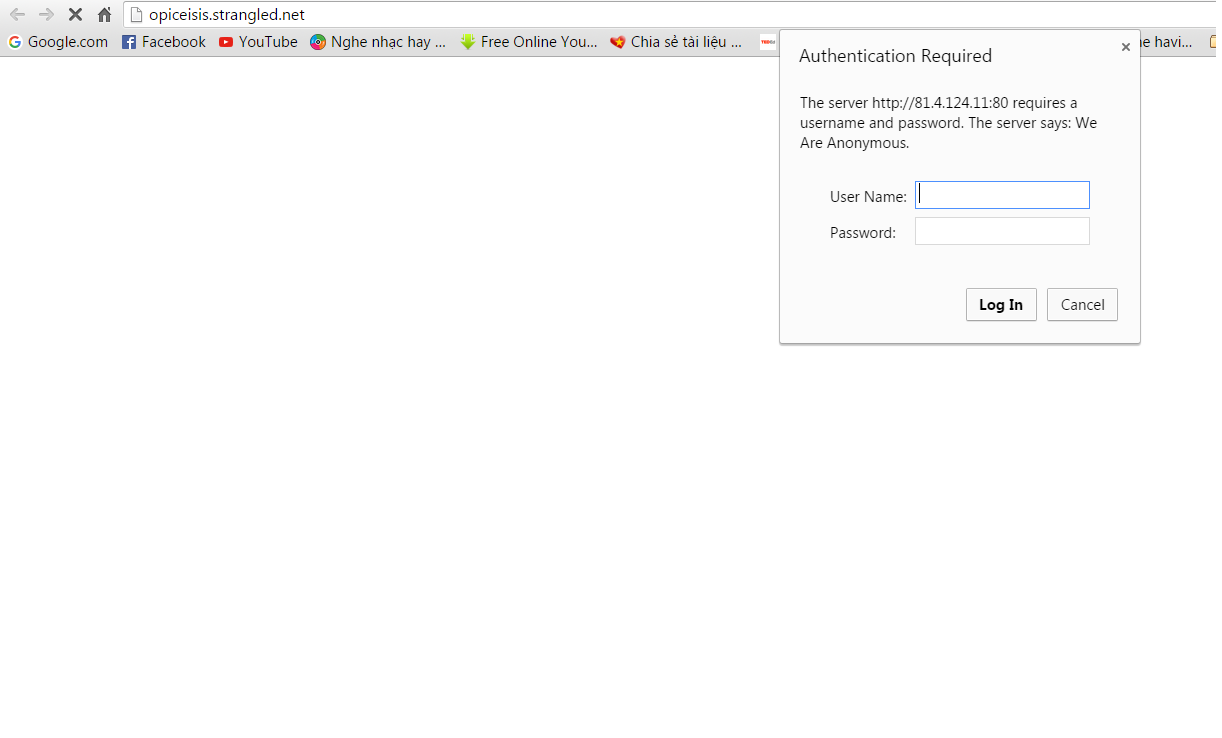Open the Facebook bookmark
Viewport: 1222px width, 738px height.
163,42
